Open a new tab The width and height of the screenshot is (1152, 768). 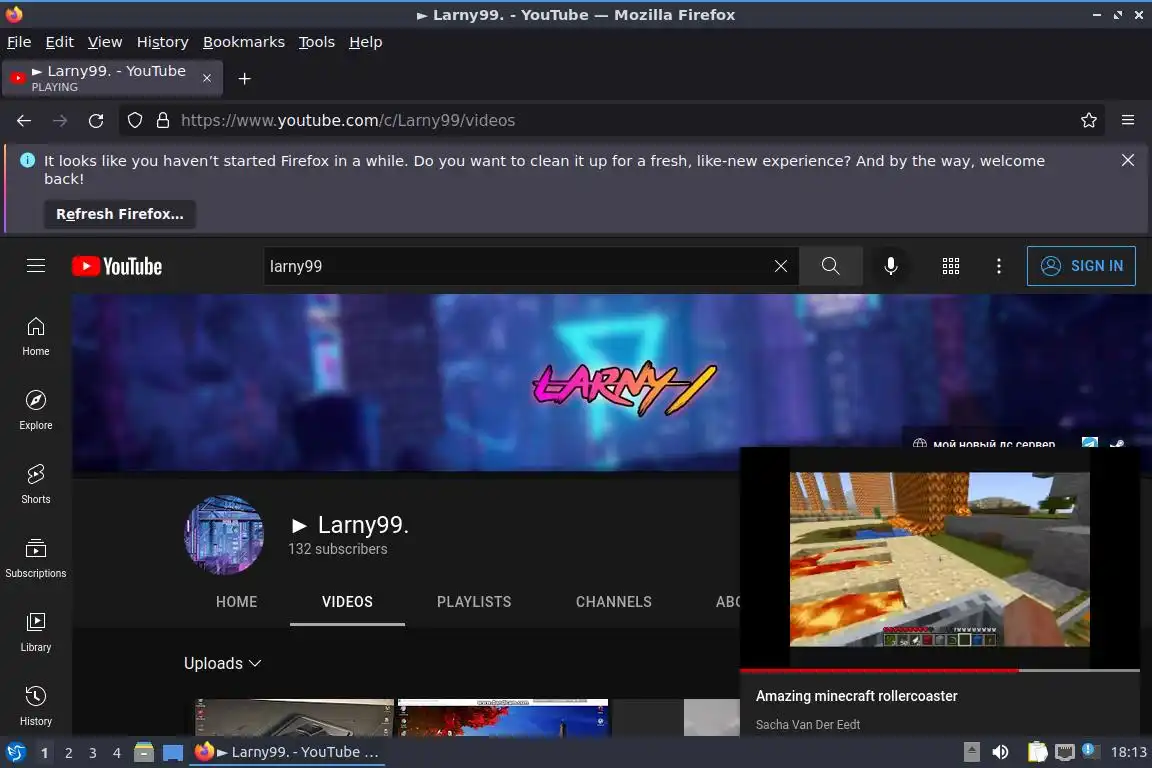[245, 79]
